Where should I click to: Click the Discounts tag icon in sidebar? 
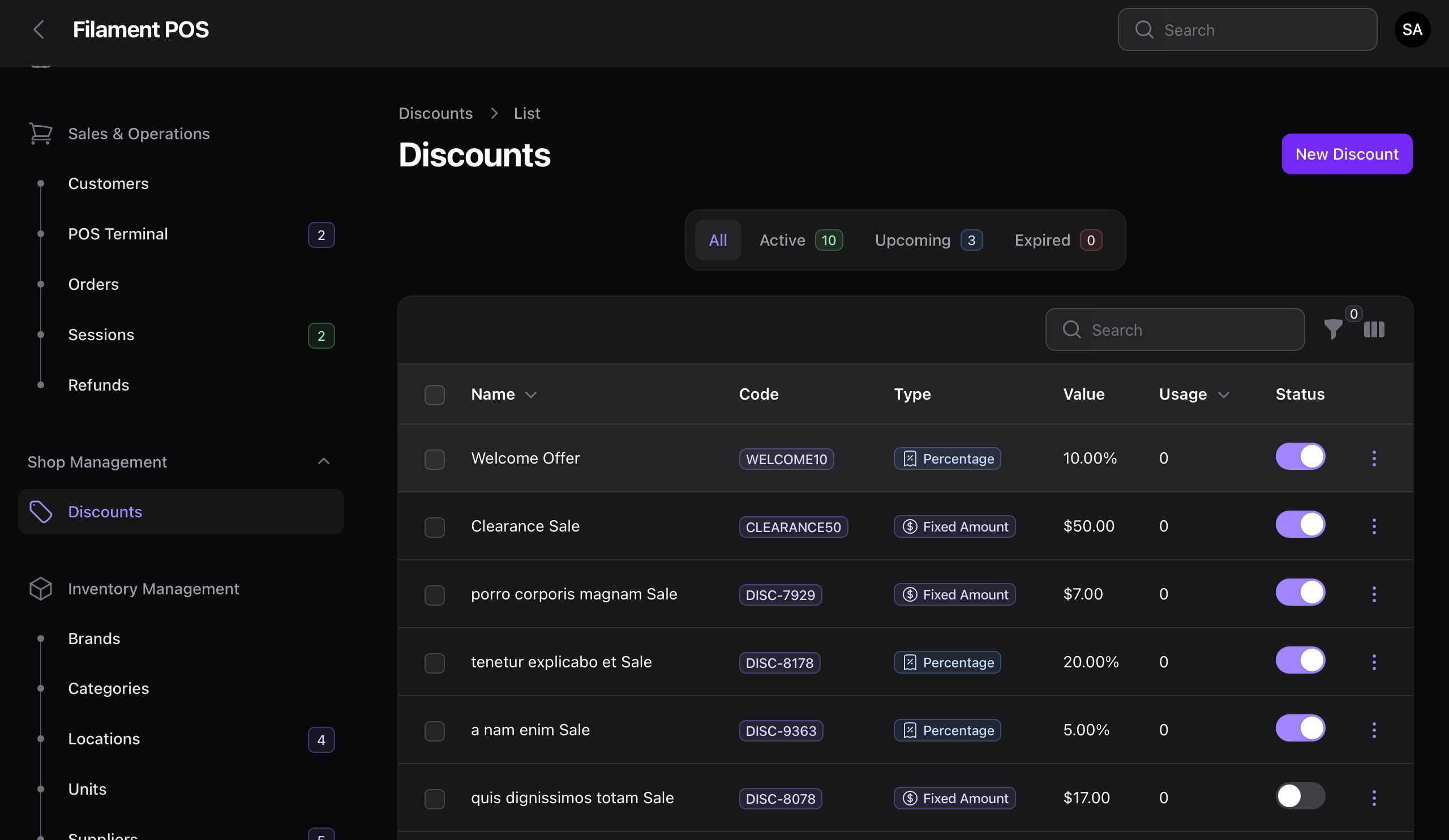(41, 512)
